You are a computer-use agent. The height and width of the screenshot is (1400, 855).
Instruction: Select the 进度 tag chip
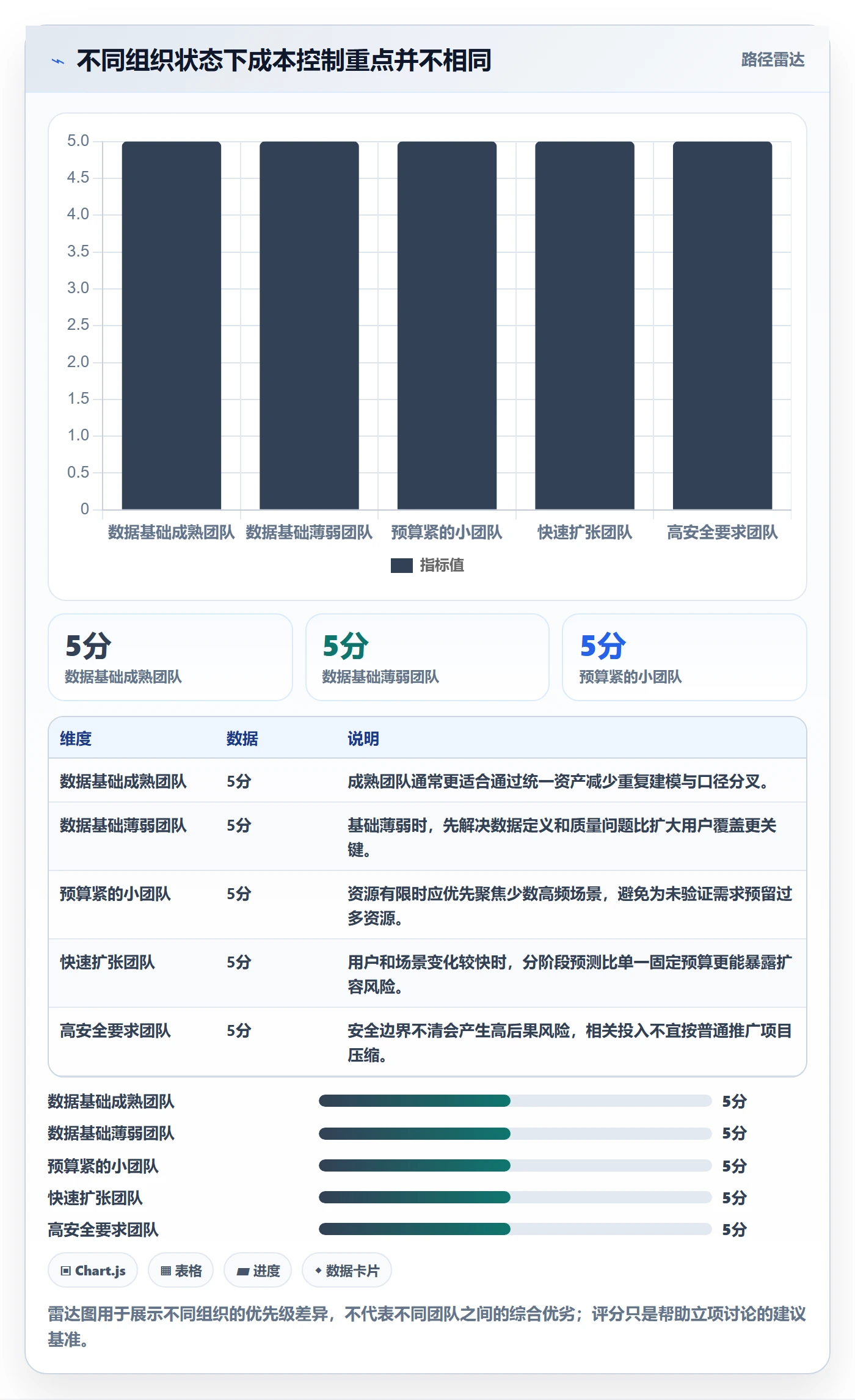point(258,1271)
